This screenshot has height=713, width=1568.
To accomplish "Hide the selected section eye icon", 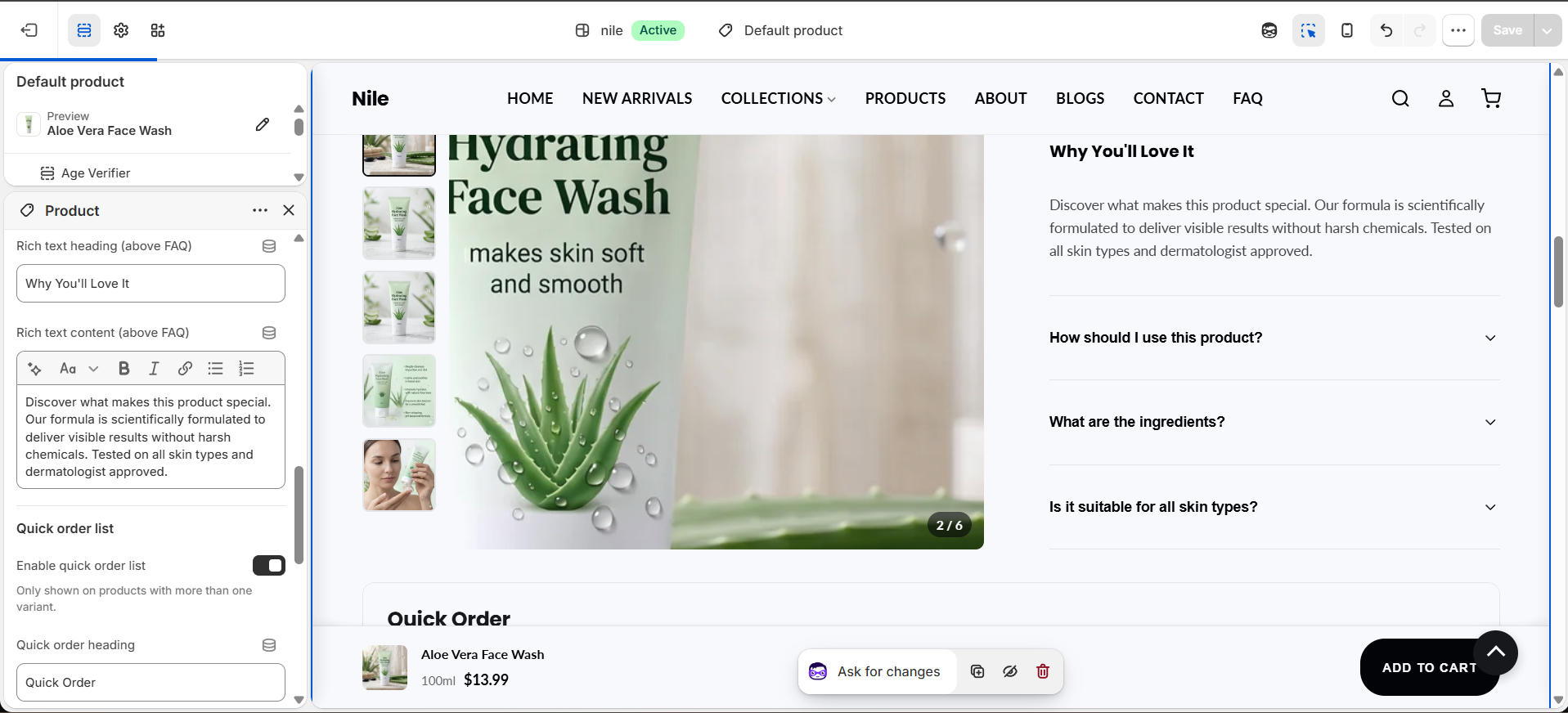I will [1010, 671].
